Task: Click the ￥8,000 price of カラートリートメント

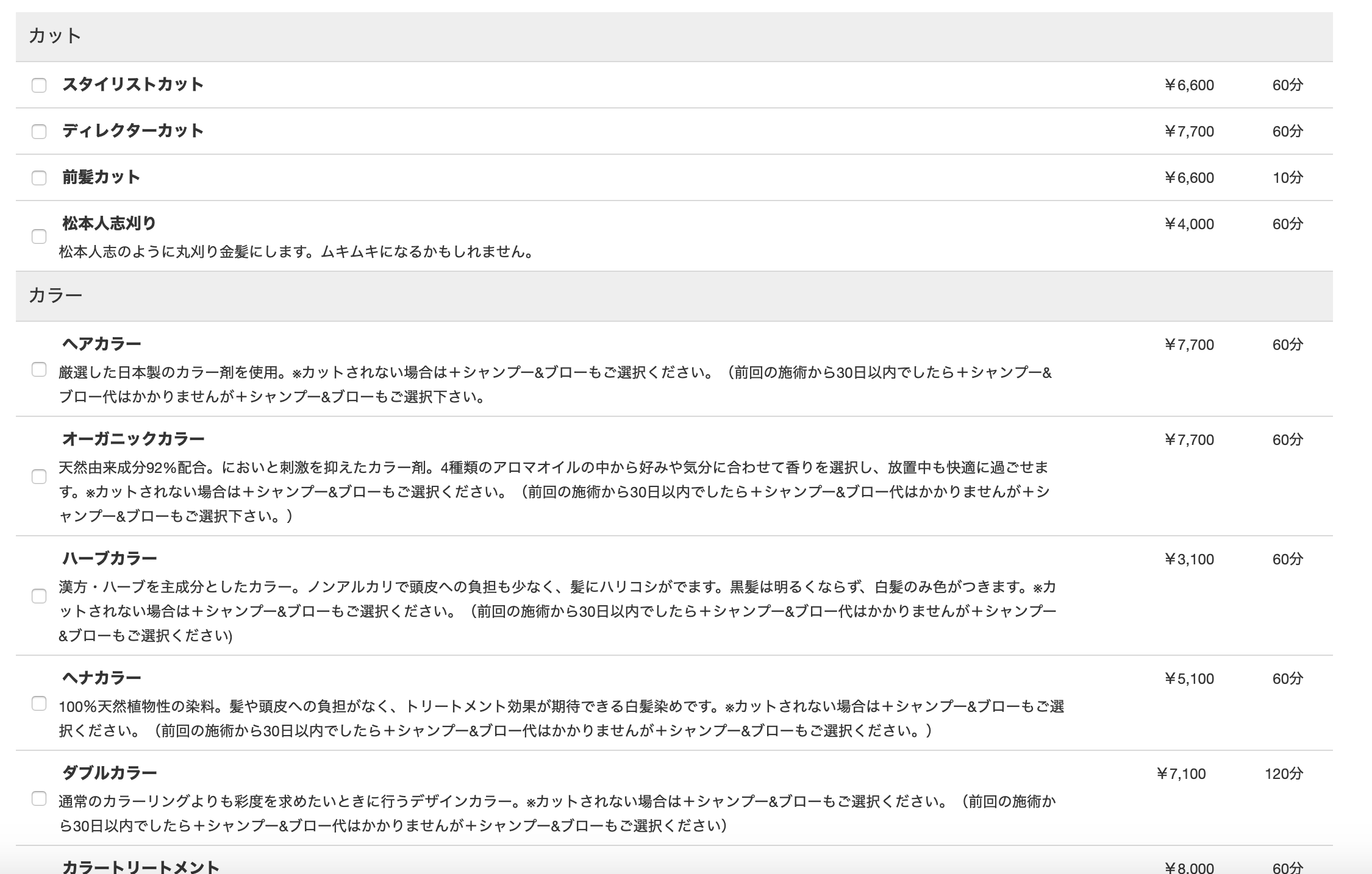Action: tap(1189, 867)
